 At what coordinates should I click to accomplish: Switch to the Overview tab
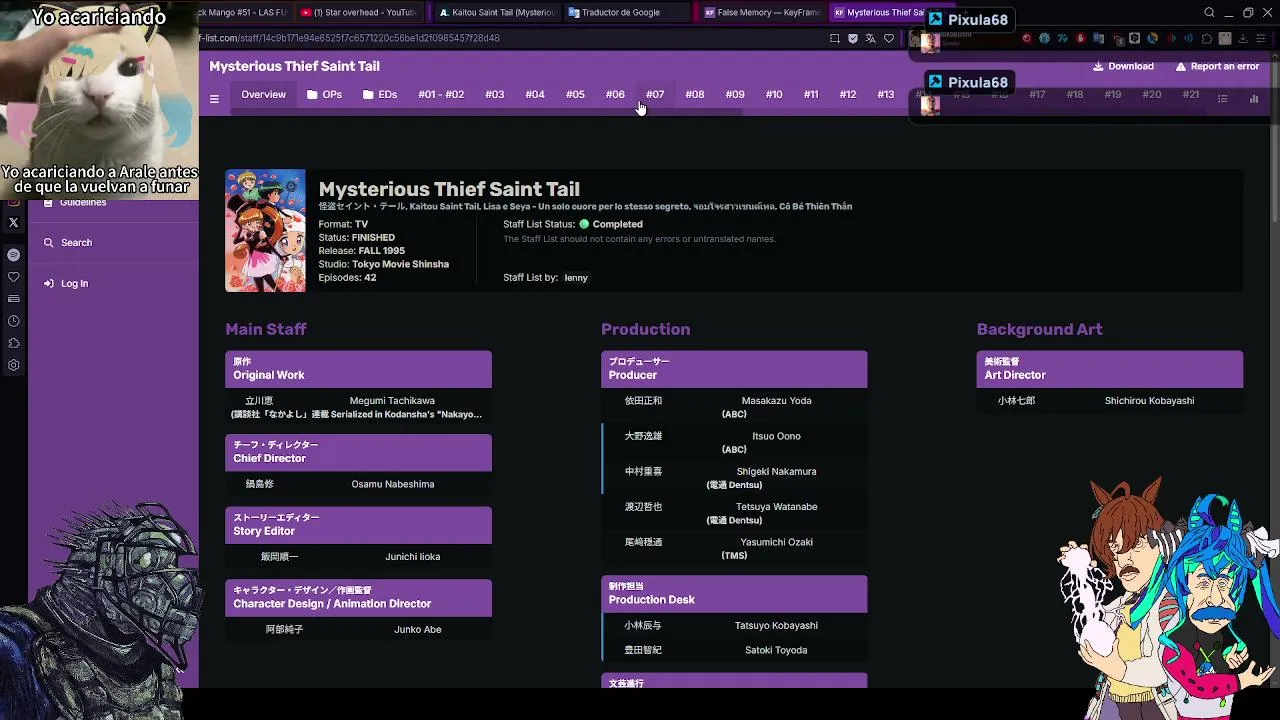(x=263, y=95)
